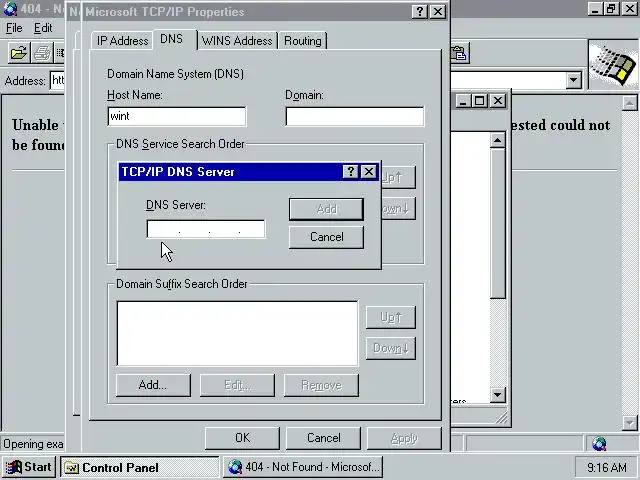Open the Start menu

click(29, 467)
